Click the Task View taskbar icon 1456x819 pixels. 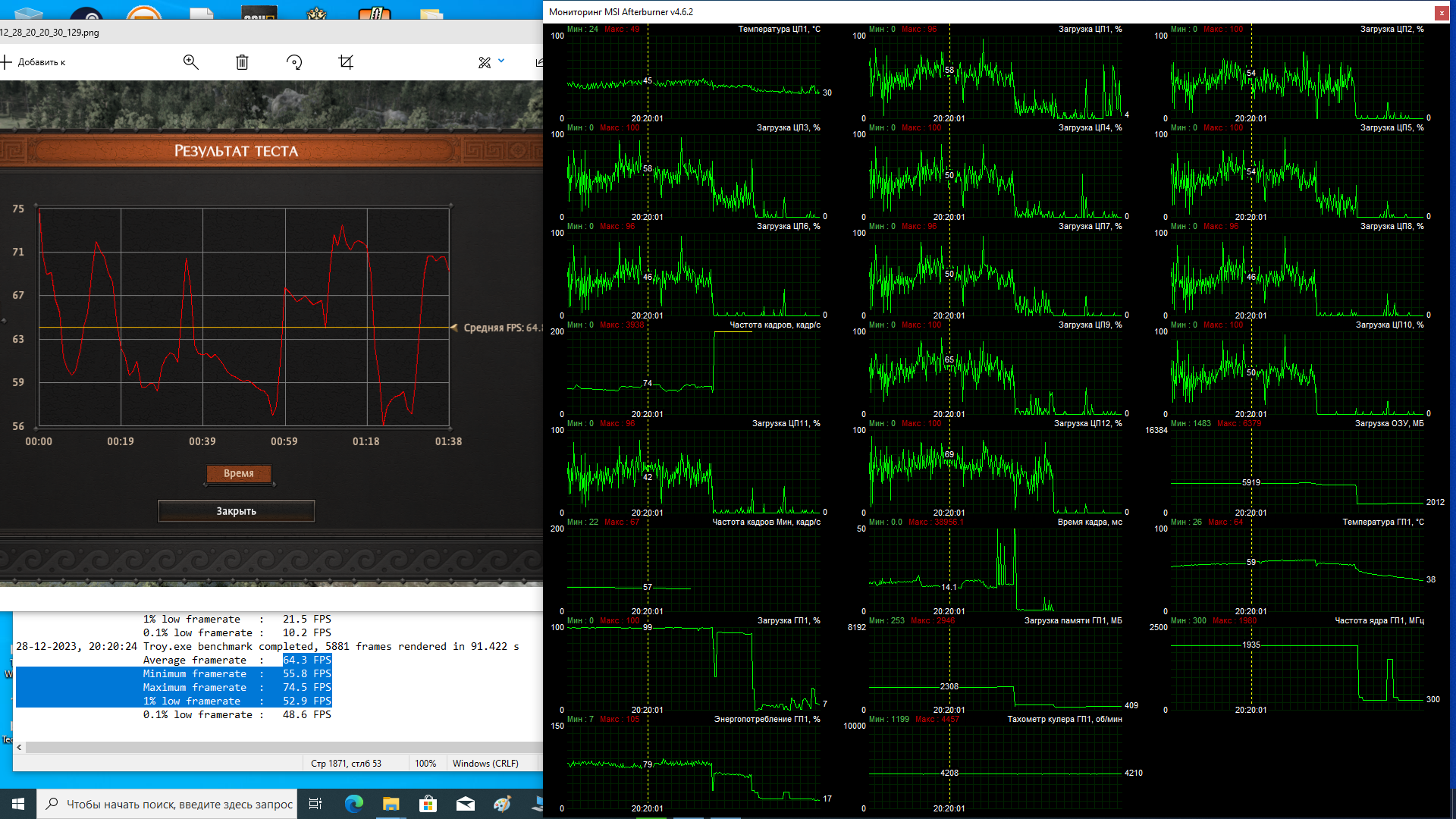[315, 804]
